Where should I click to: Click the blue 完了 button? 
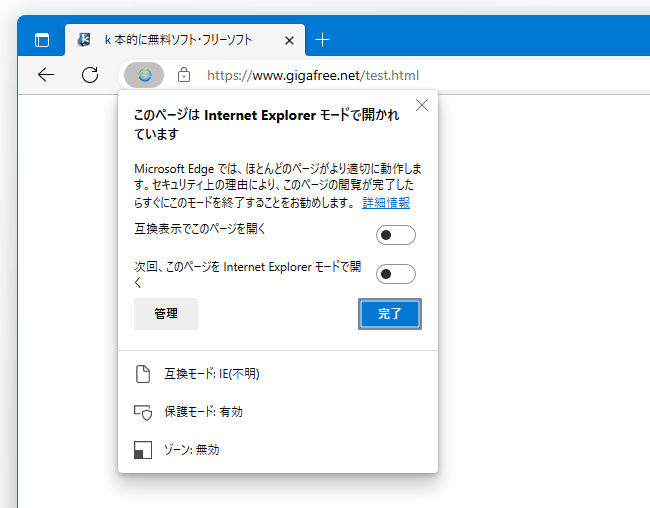(390, 314)
